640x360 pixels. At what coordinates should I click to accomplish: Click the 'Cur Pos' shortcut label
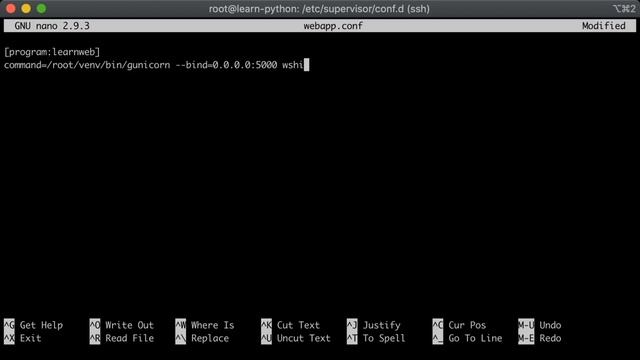467,325
